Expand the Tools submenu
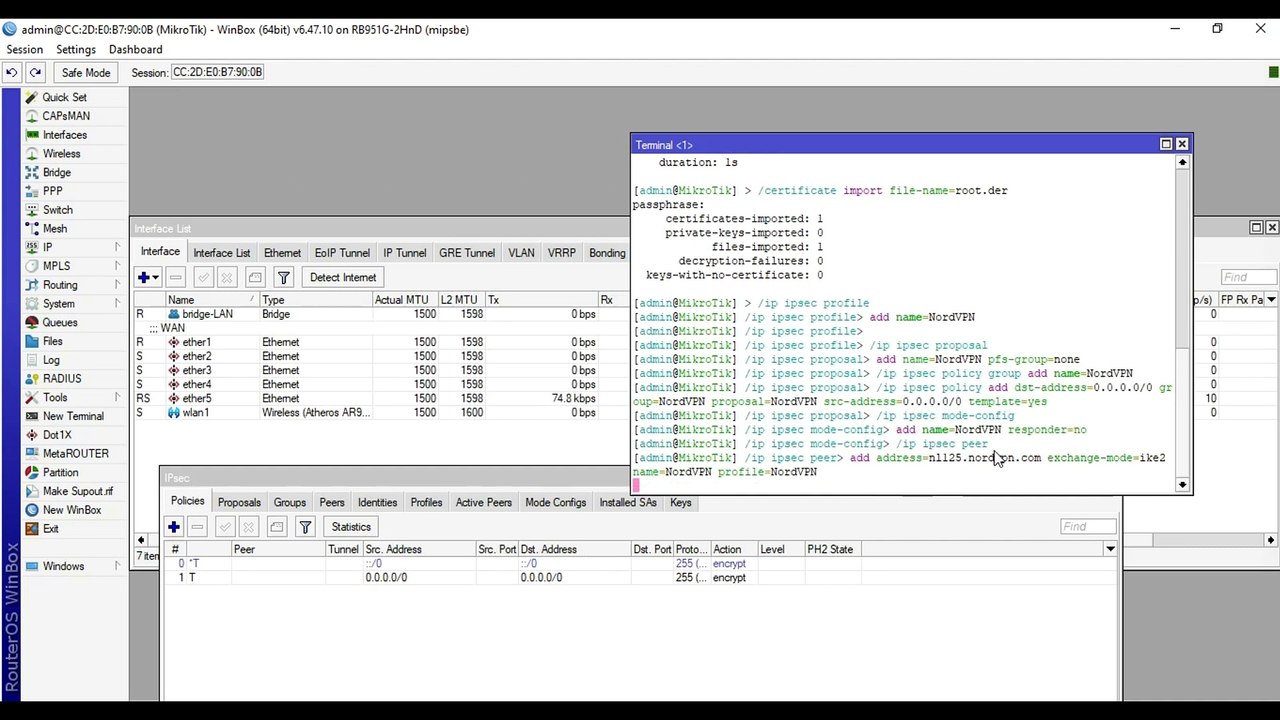Image resolution: width=1280 pixels, height=720 pixels. [x=117, y=397]
